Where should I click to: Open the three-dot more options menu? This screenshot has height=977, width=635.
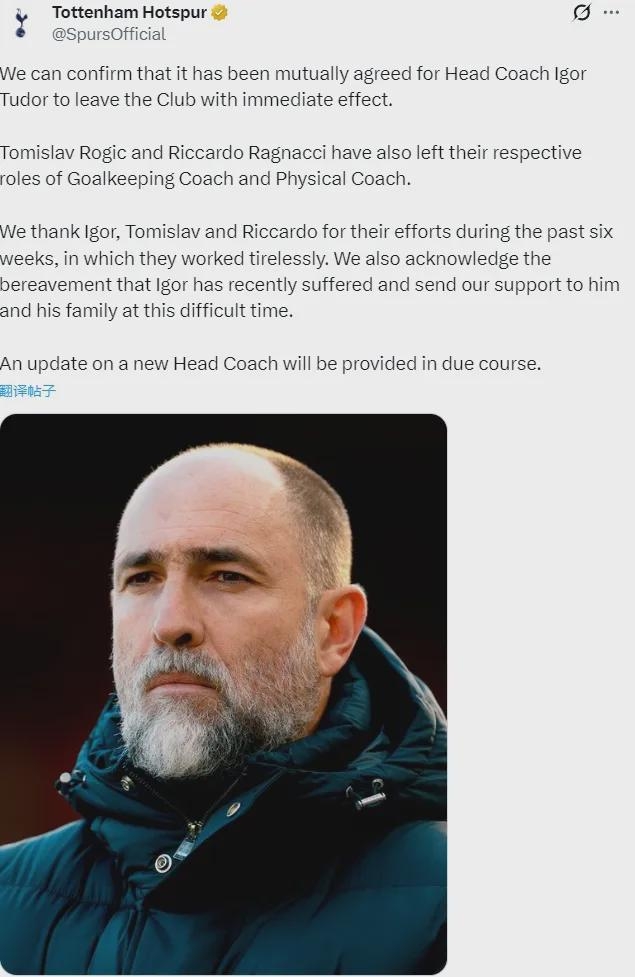pyautogui.click(x=611, y=12)
